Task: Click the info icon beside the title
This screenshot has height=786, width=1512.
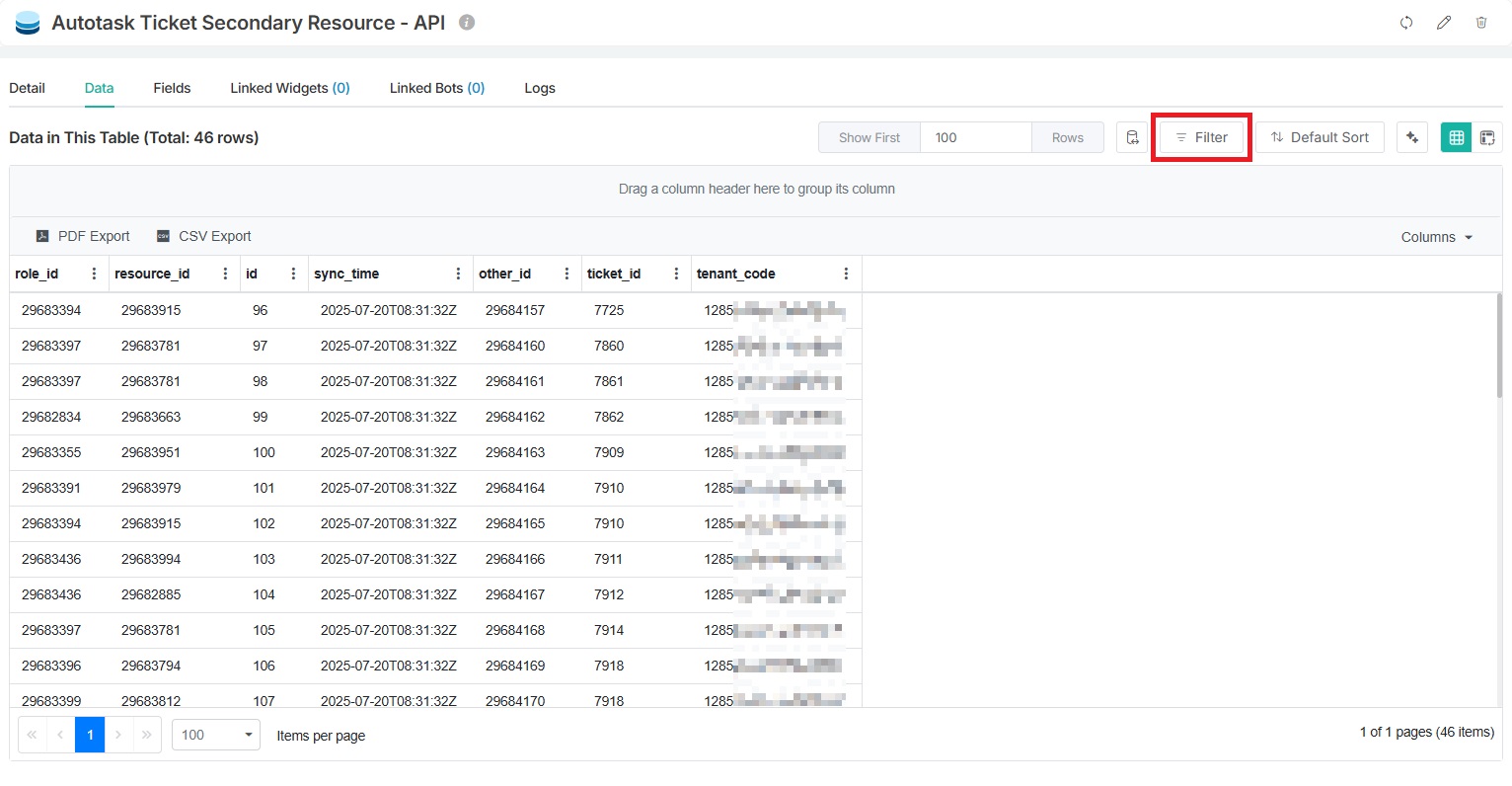Action: click(x=467, y=22)
